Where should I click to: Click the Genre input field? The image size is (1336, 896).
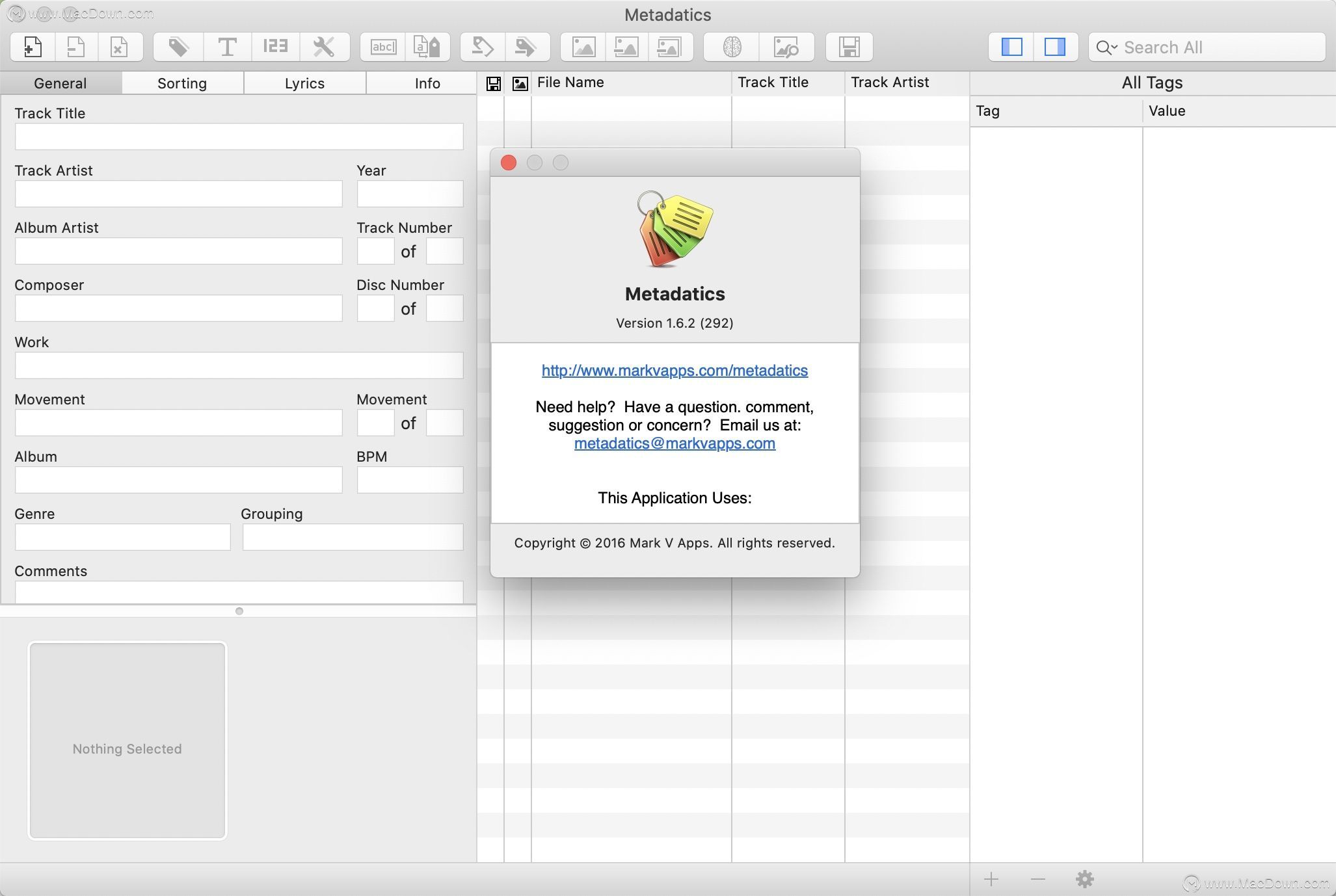tap(123, 537)
